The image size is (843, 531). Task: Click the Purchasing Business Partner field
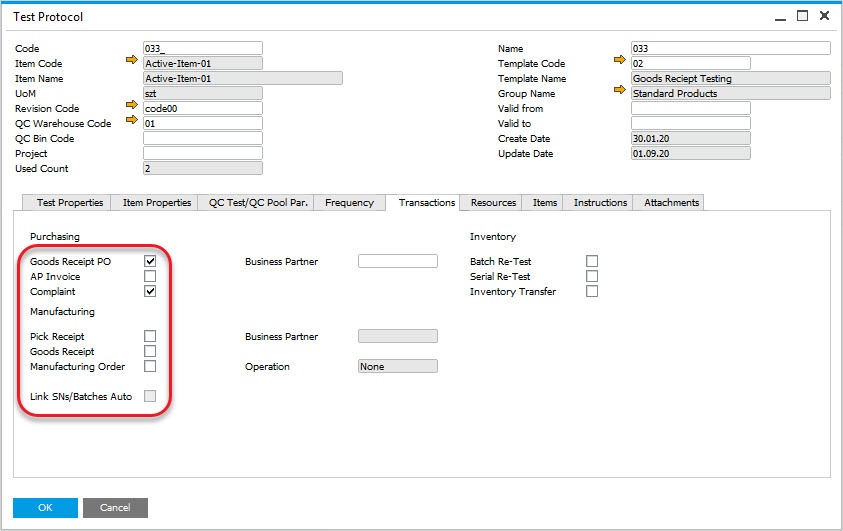tap(397, 262)
